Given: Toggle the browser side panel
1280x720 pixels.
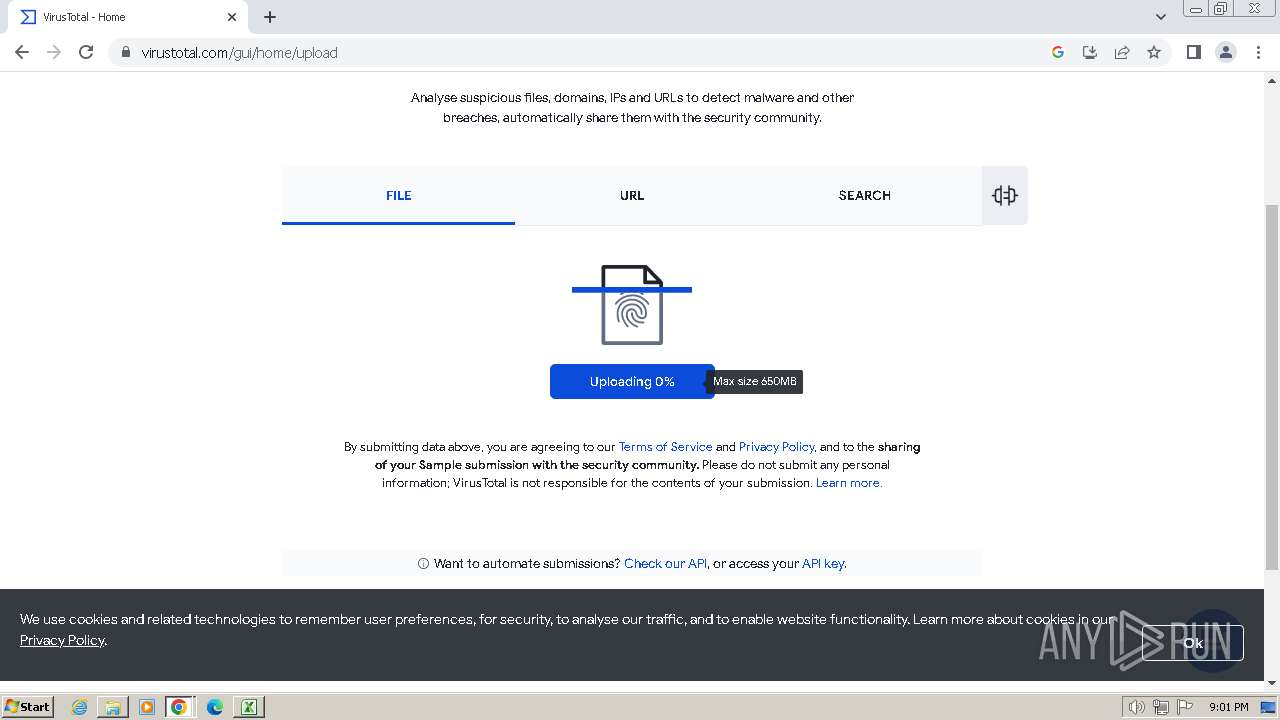Looking at the screenshot, I should (1193, 52).
